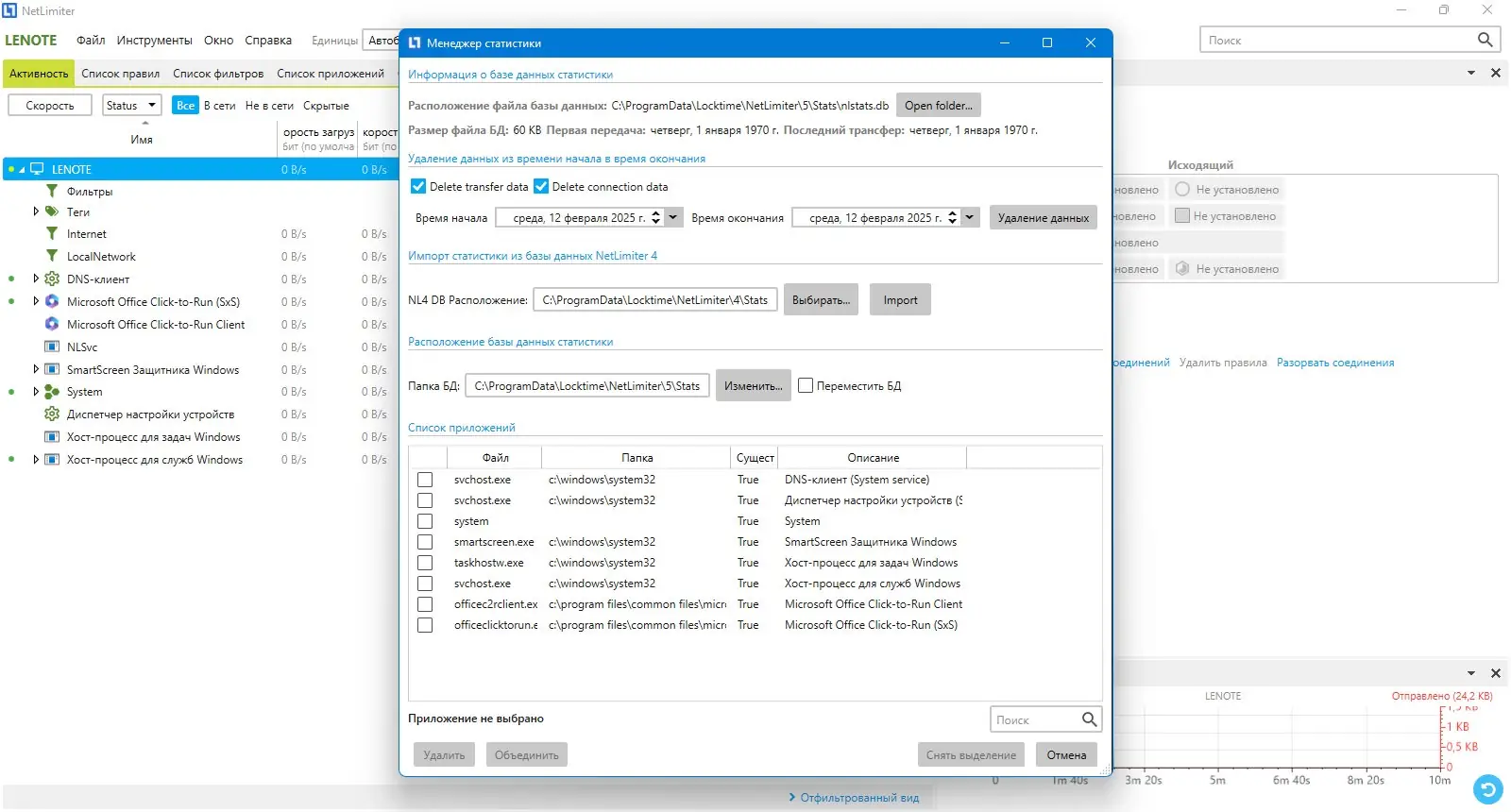Screen dimensions: 1511x812
Task: Click the Удаление данных button
Action: pyautogui.click(x=1044, y=217)
